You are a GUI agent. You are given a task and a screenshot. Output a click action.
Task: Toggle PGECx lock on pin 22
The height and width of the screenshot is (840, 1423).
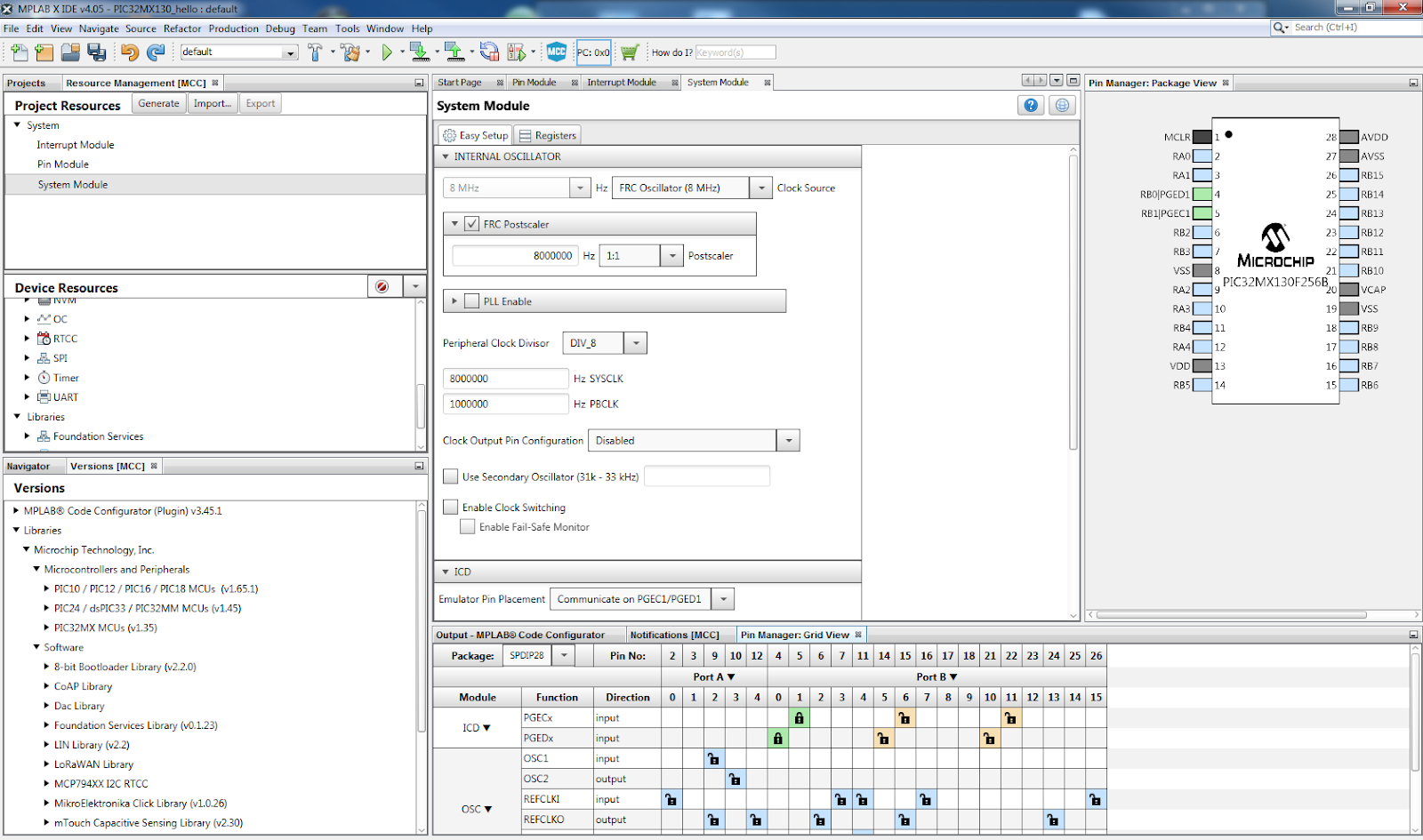pos(1011,718)
